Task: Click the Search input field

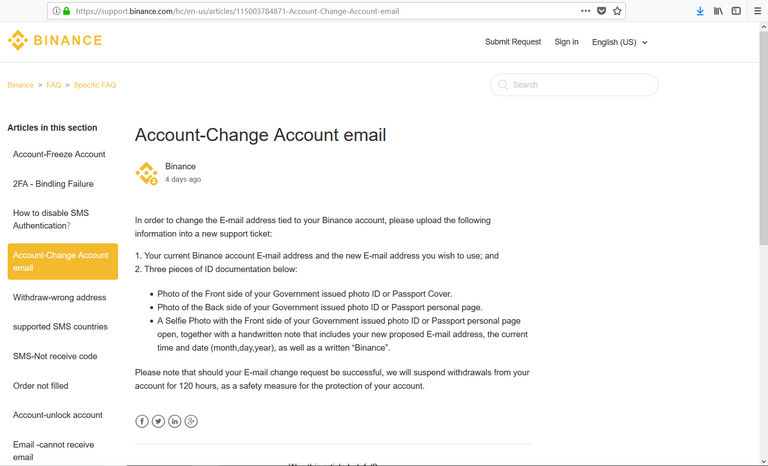Action: click(x=574, y=85)
